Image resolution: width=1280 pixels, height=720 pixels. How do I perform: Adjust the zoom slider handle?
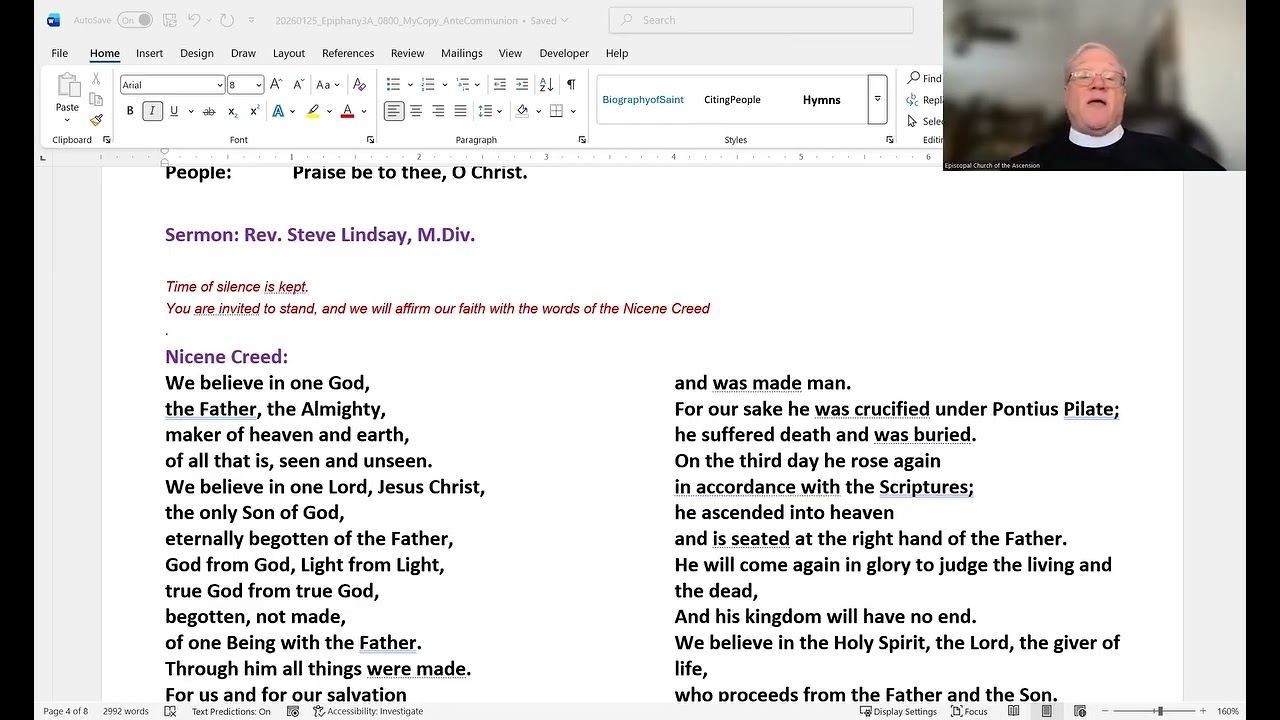tap(1160, 711)
